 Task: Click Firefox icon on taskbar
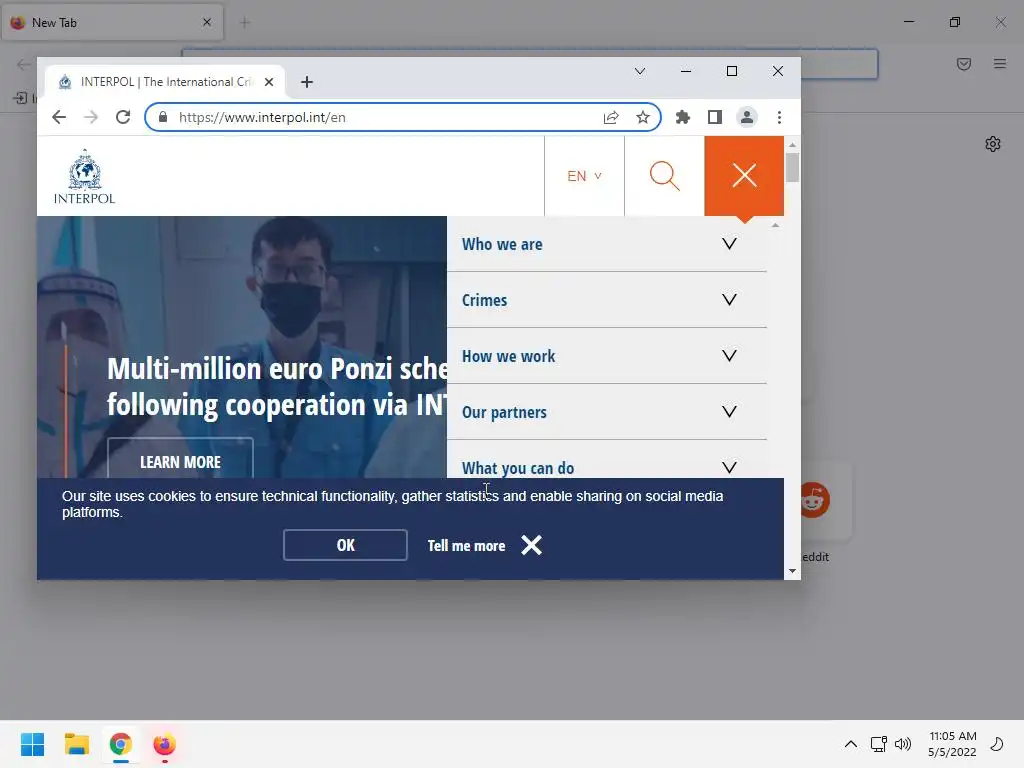coord(165,744)
